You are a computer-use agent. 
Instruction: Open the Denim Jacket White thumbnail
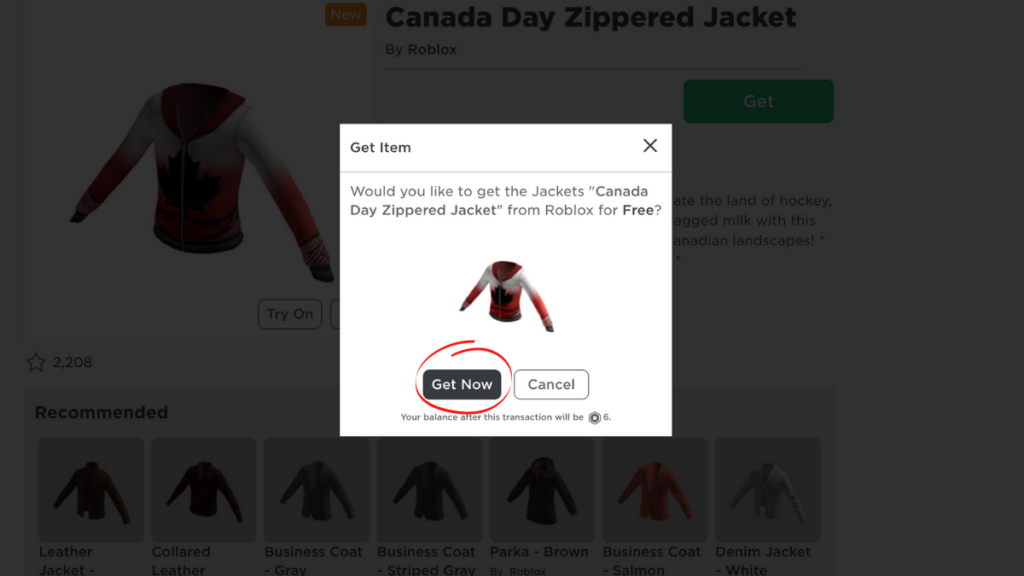click(x=767, y=490)
